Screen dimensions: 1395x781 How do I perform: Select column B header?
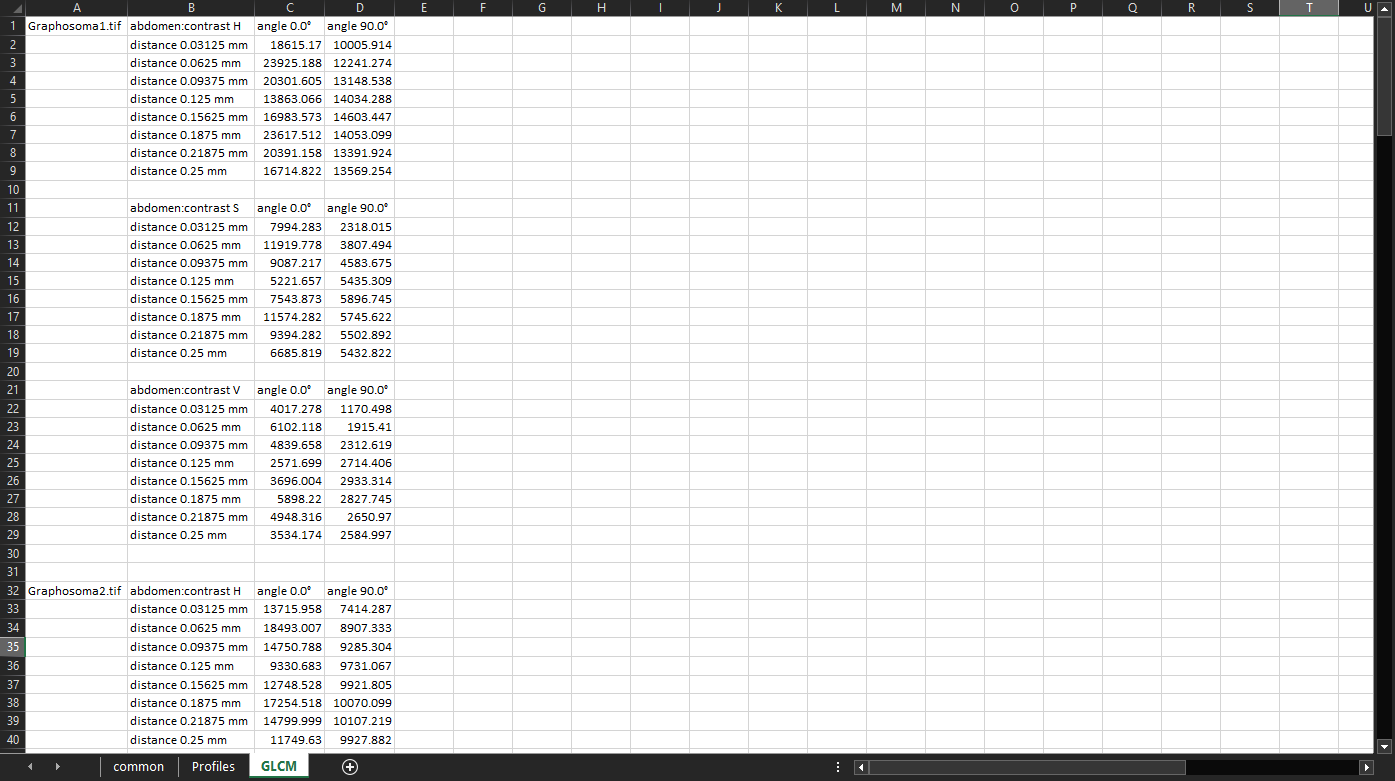pos(191,8)
